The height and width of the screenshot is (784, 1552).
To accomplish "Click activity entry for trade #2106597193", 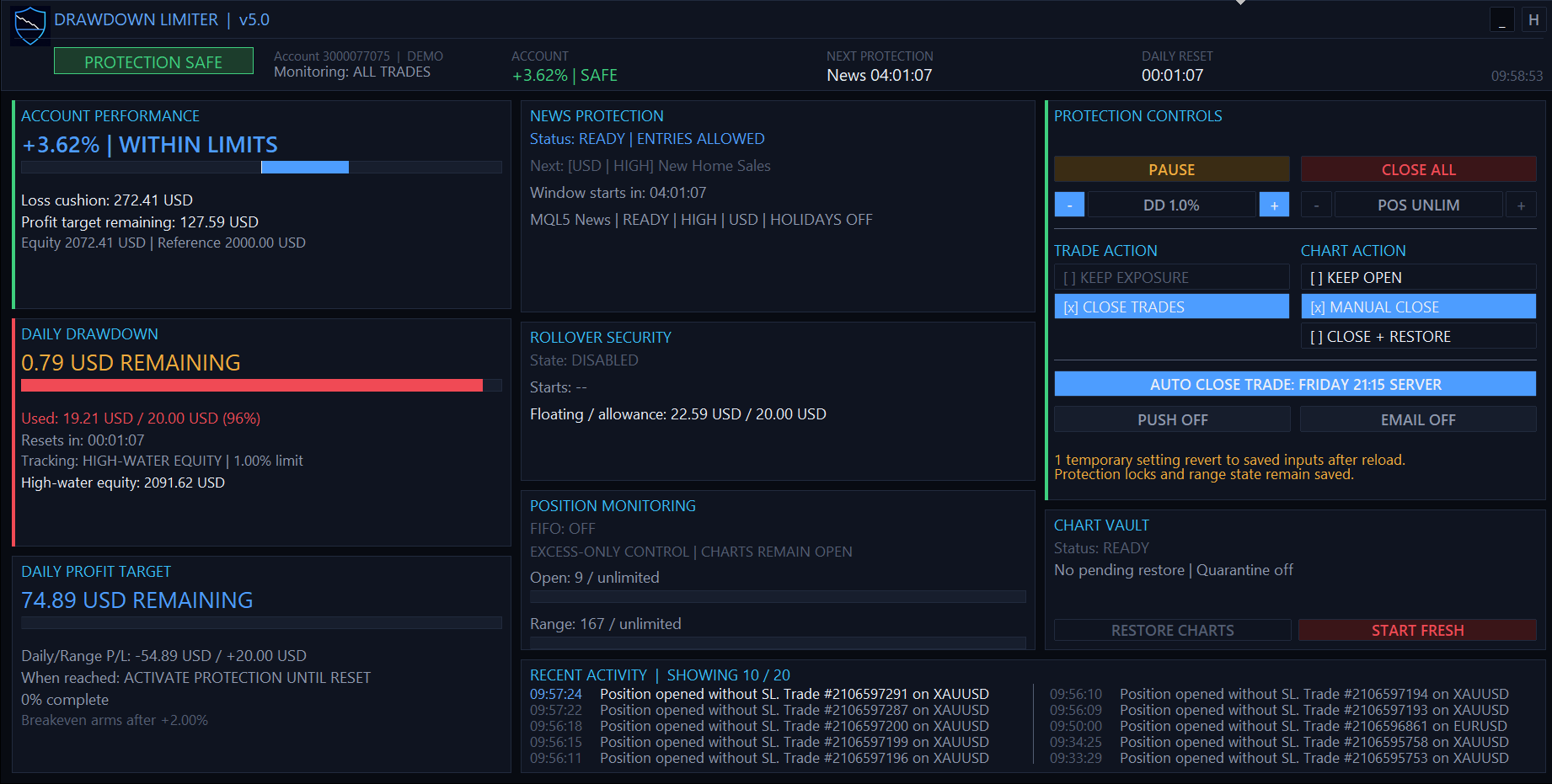I will (1279, 710).
